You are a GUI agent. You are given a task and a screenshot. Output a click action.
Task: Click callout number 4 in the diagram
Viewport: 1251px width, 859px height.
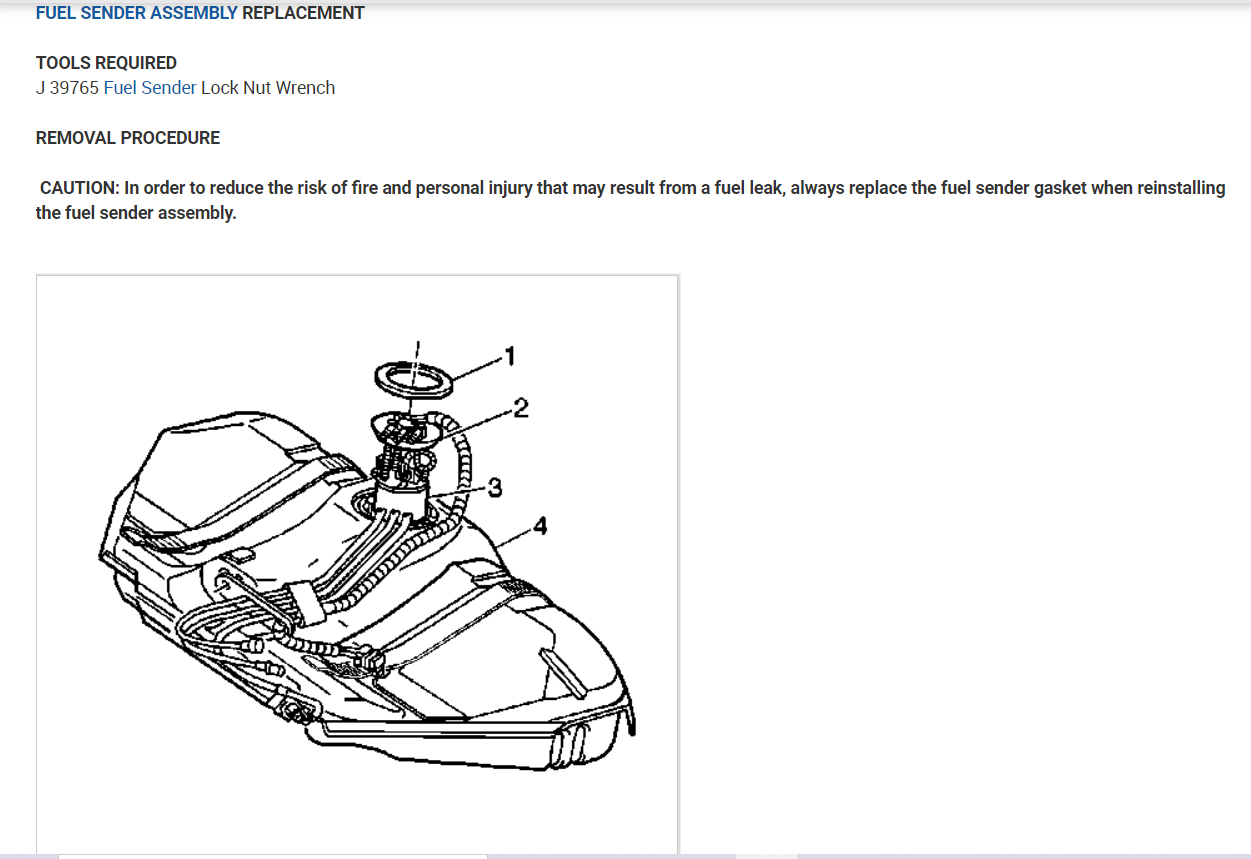pos(540,525)
